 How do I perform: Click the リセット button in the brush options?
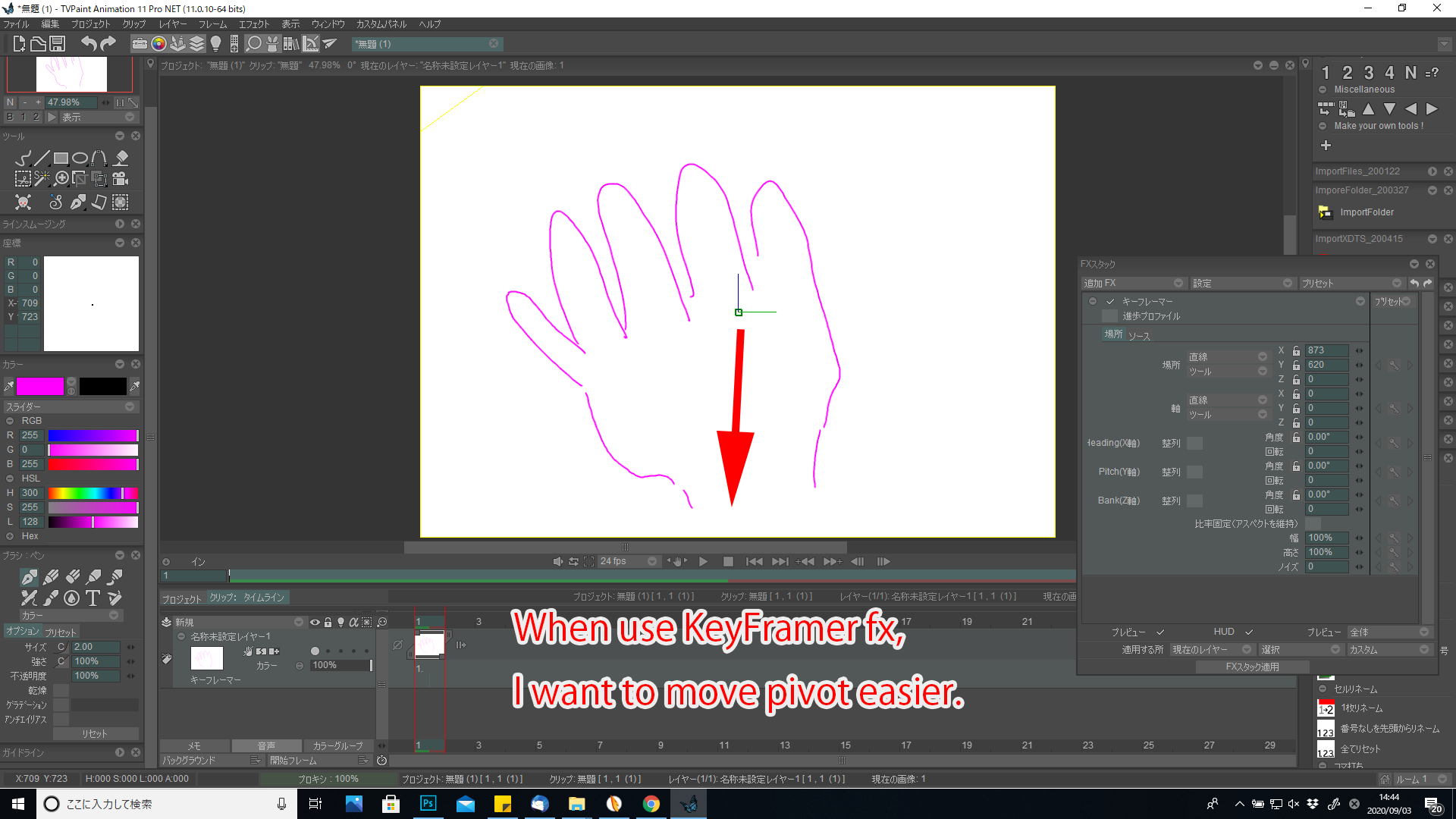coord(96,734)
